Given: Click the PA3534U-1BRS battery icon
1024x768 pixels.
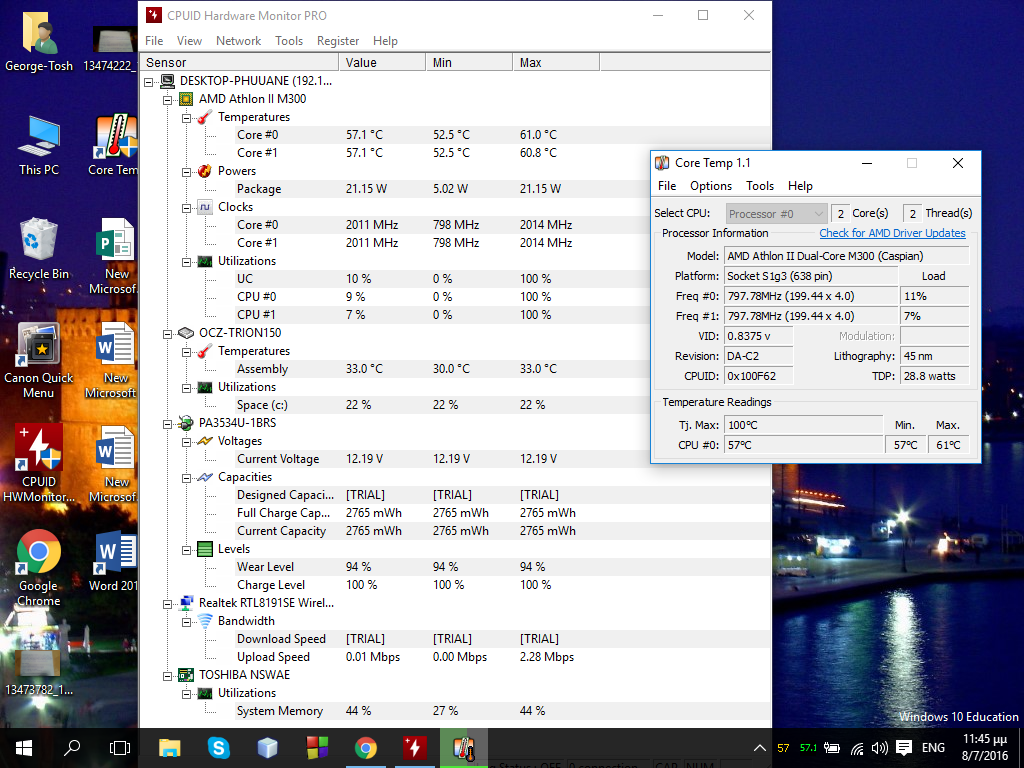Looking at the screenshot, I should (x=186, y=423).
